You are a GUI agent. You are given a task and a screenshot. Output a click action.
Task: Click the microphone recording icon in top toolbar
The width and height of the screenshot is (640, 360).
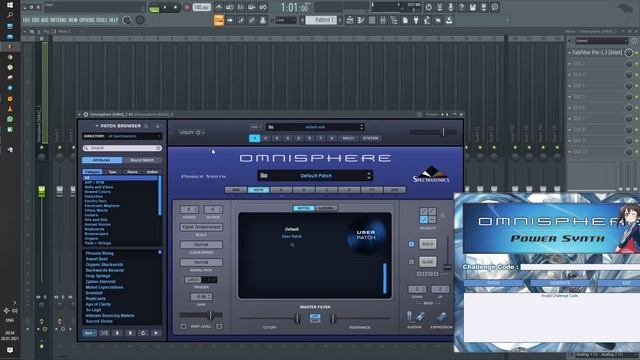click(x=450, y=7)
